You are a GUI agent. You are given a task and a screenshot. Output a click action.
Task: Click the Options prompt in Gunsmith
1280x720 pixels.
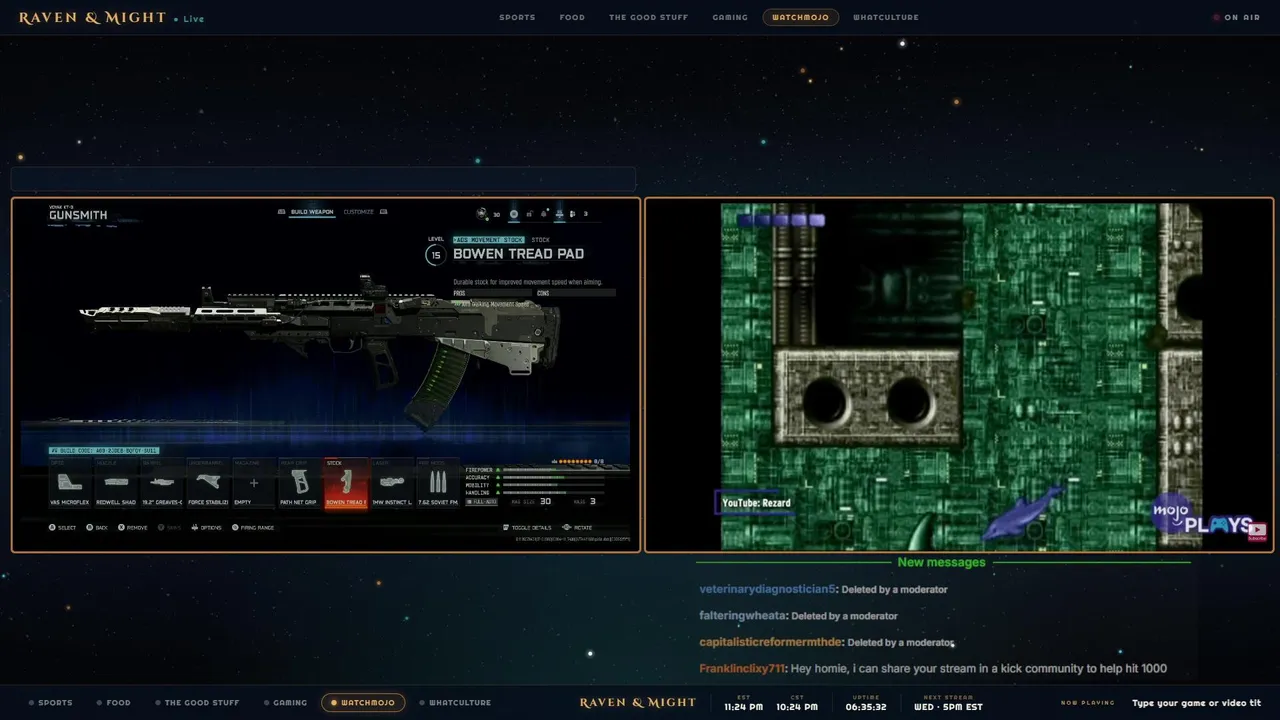pyautogui.click(x=206, y=527)
